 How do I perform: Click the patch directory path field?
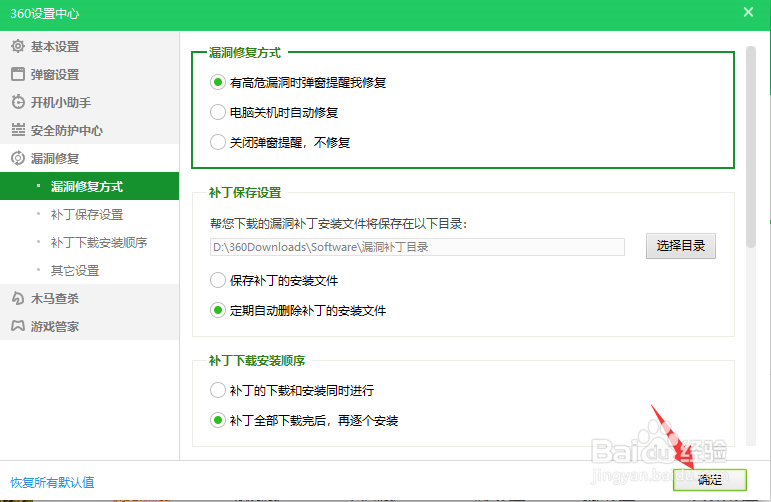pos(417,247)
